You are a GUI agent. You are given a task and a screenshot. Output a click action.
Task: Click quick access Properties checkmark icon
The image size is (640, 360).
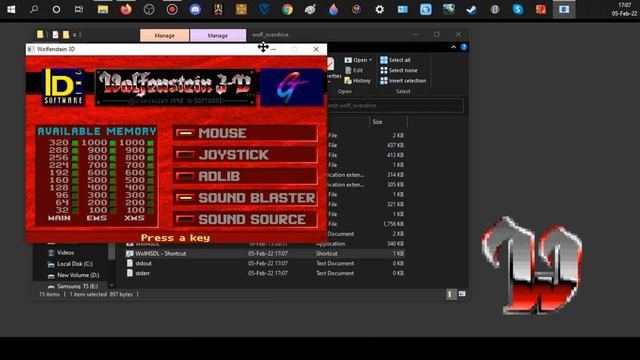coord(55,35)
